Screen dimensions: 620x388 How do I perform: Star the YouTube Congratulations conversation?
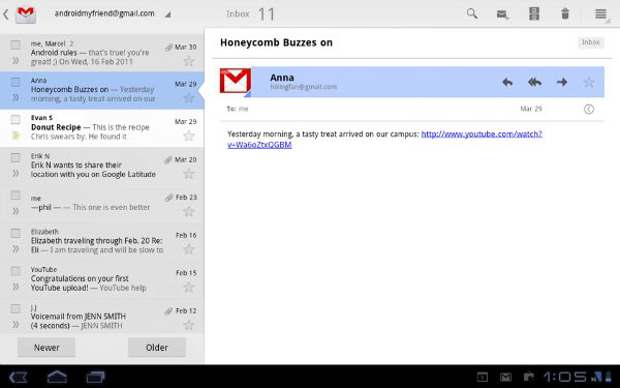point(189,287)
